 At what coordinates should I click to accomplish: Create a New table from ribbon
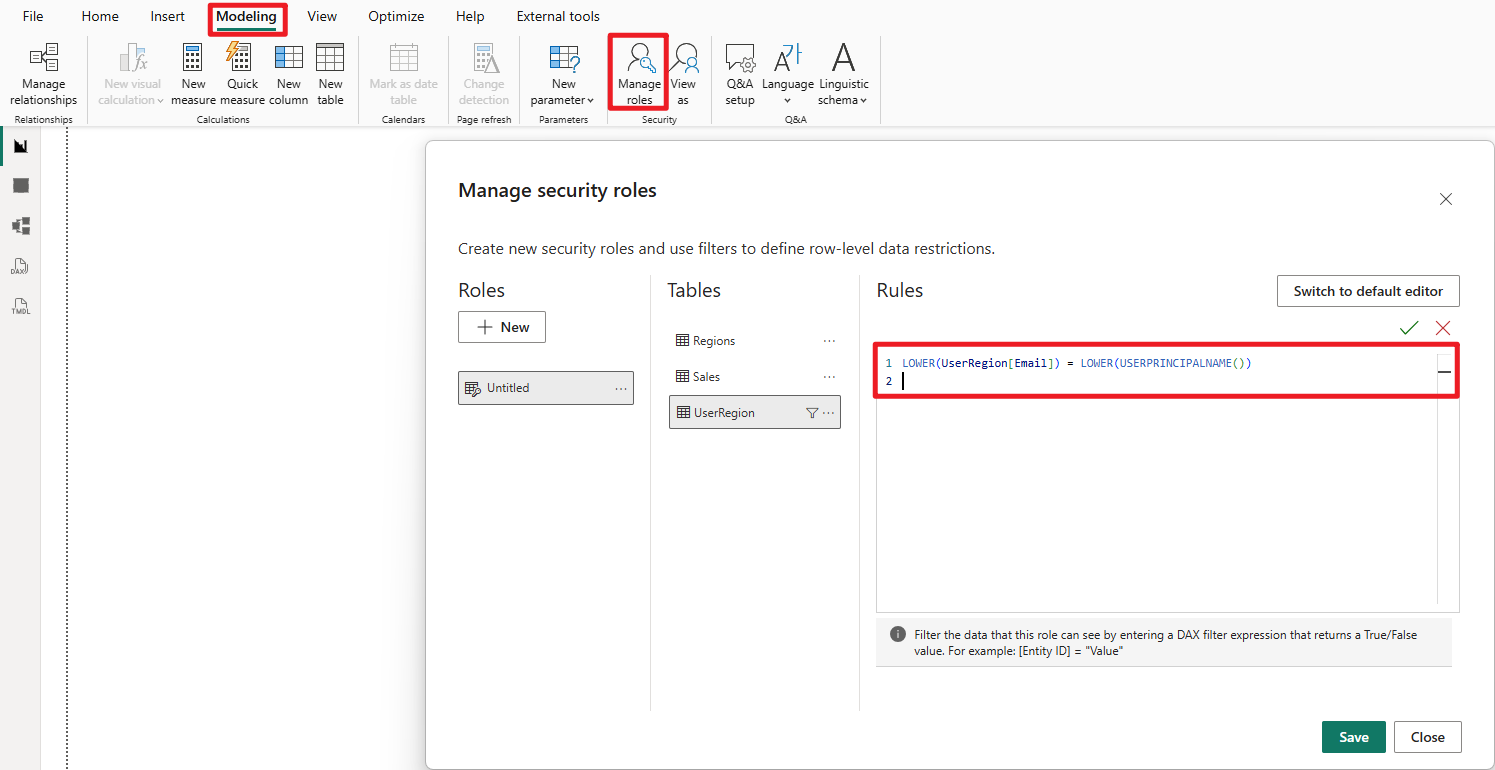330,75
